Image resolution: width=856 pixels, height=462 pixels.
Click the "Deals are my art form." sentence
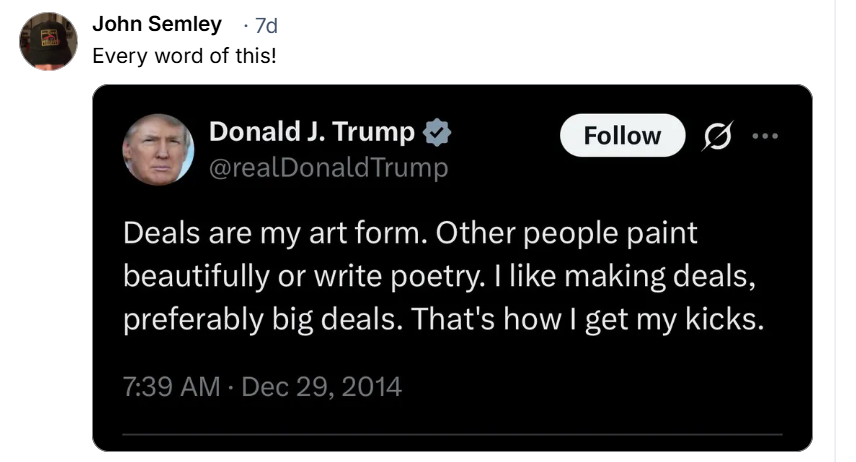276,233
